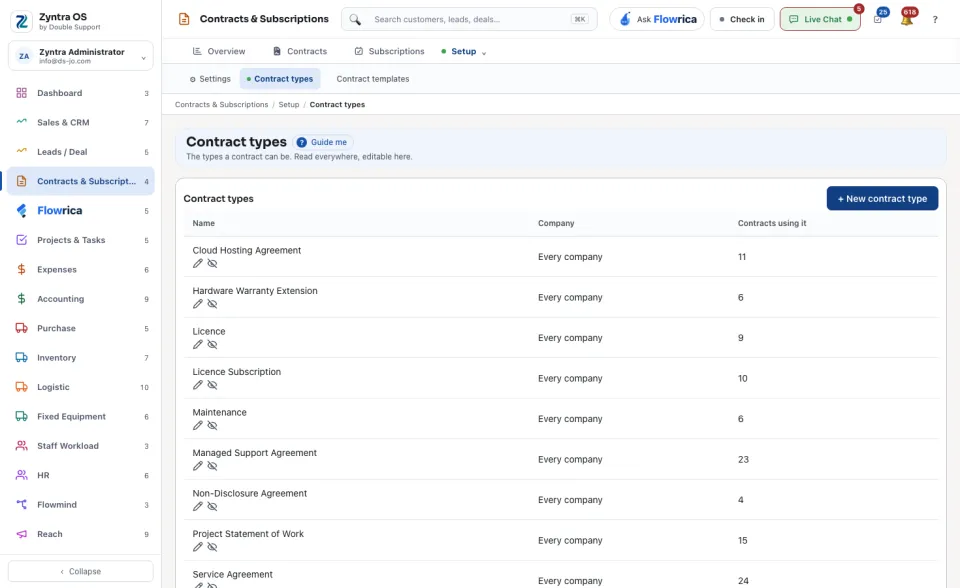The image size is (960, 588).
Task: Click the Service Agreement row name
Action: point(233,575)
